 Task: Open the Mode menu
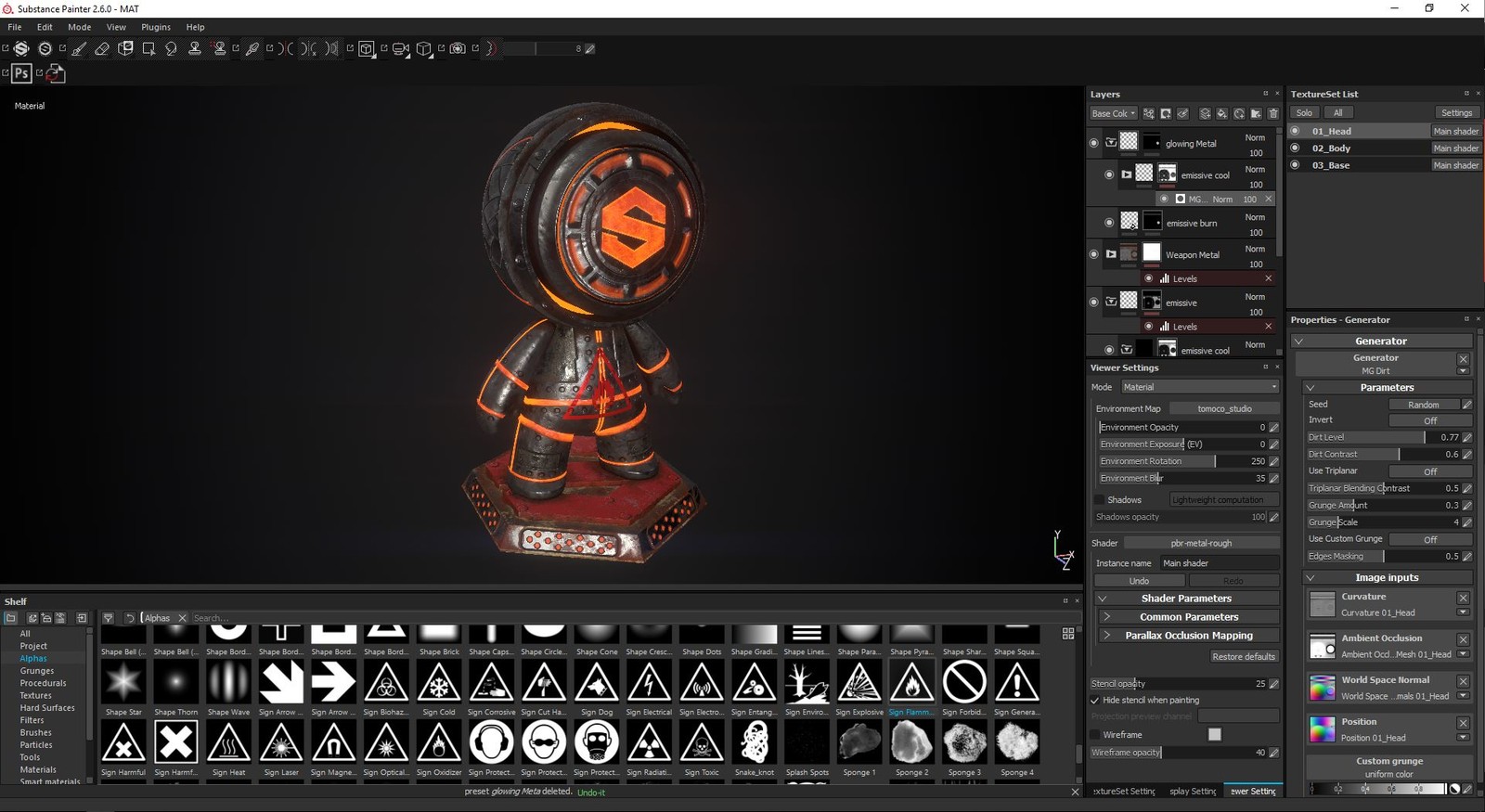[x=80, y=27]
